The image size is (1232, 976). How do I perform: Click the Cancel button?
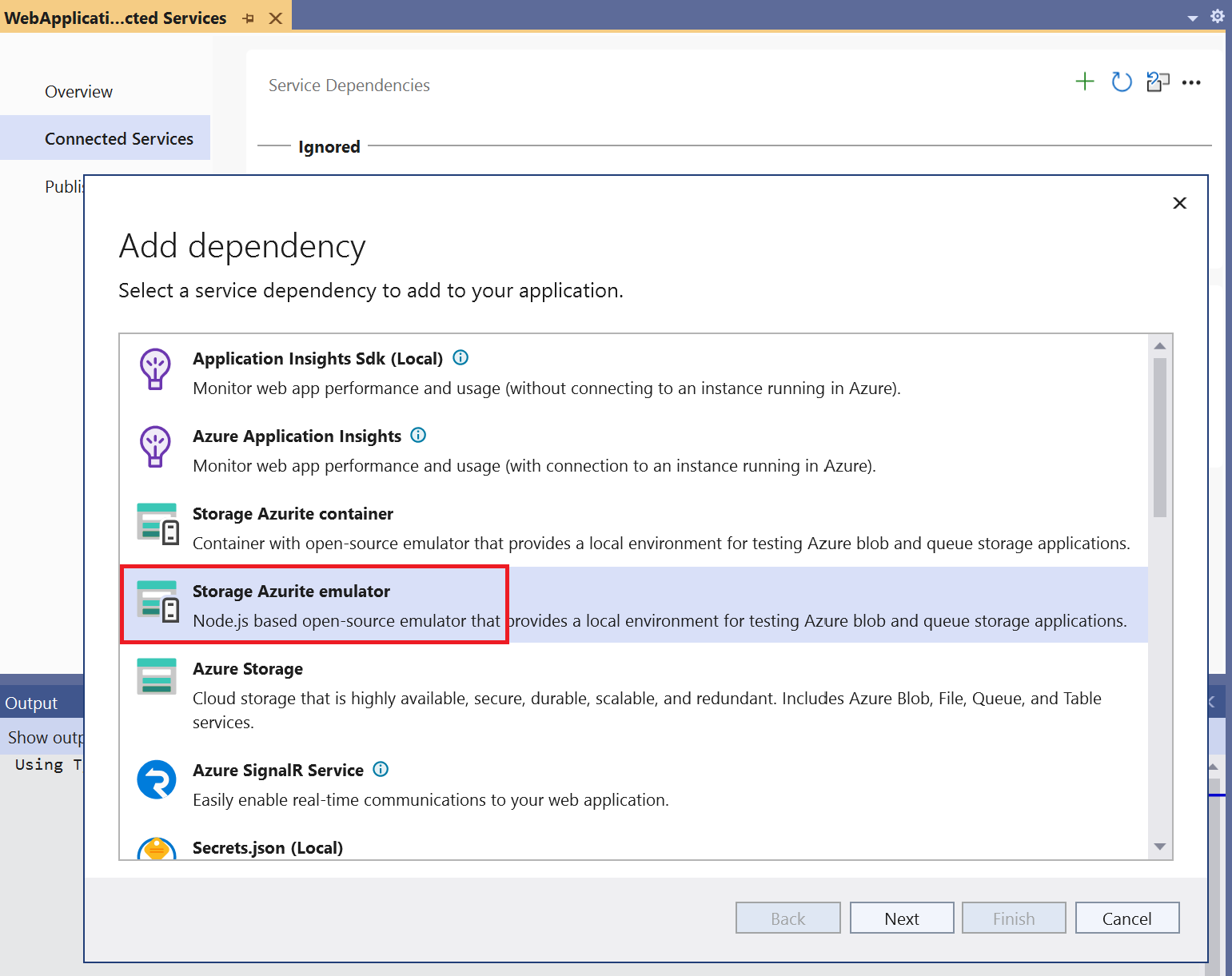(1127, 918)
